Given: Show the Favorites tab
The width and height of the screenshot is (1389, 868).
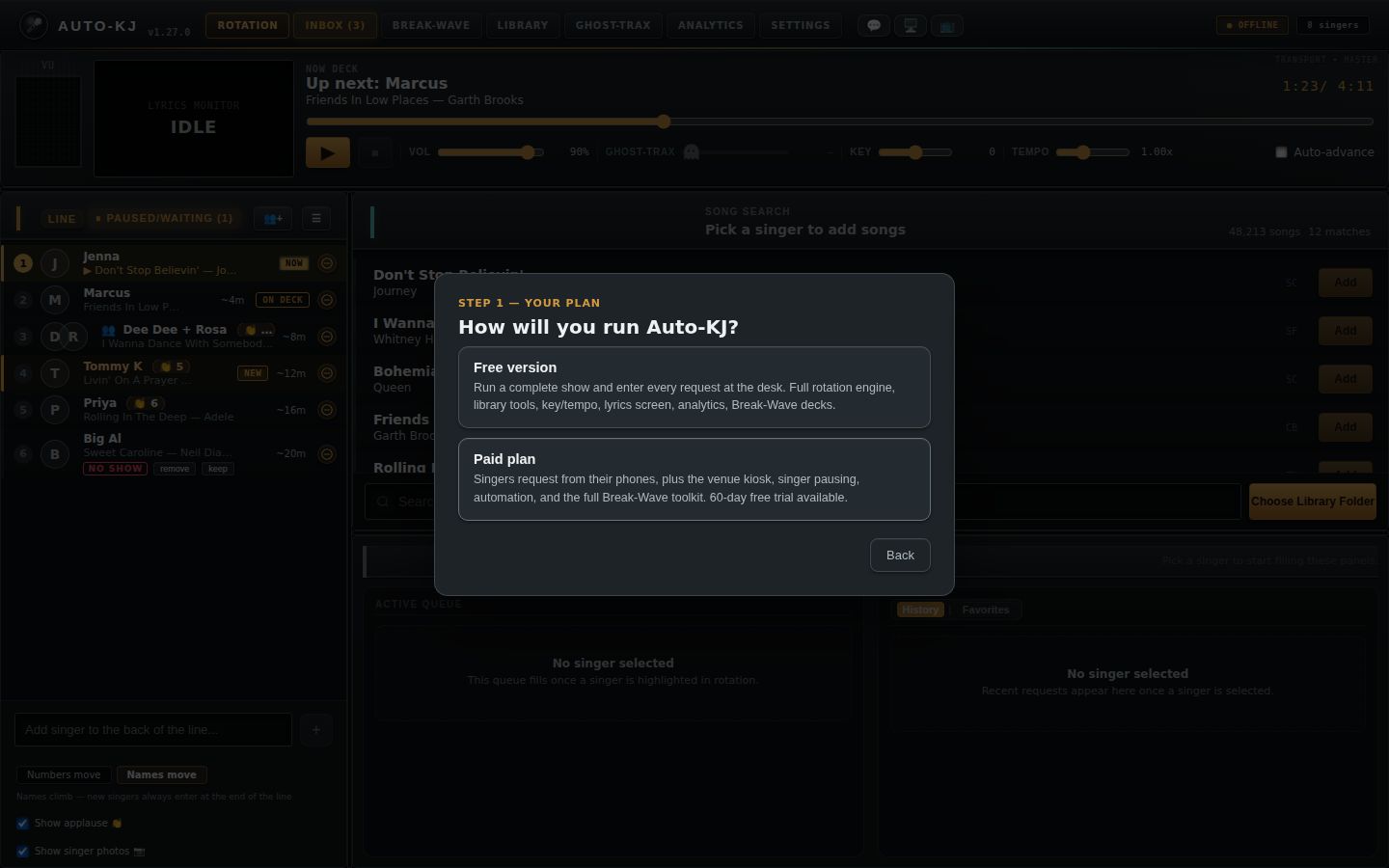Looking at the screenshot, I should (x=986, y=610).
